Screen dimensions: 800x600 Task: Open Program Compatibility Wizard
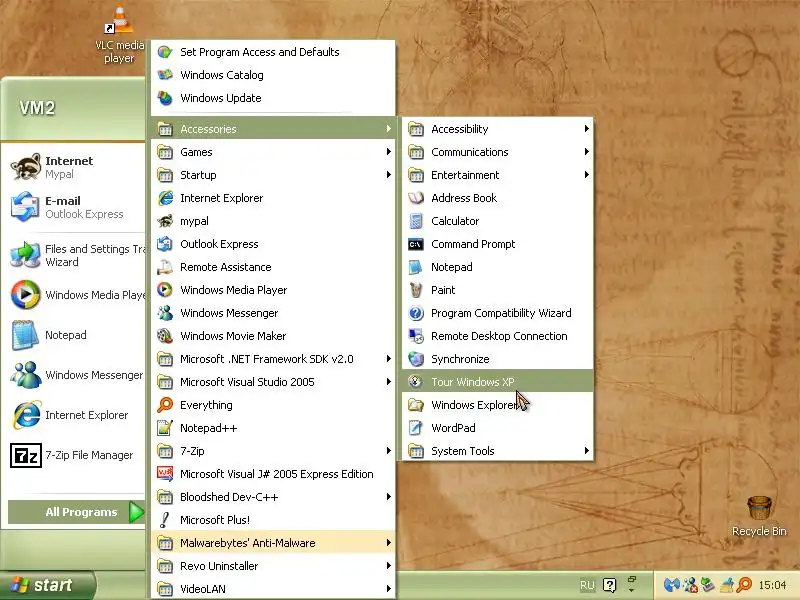coord(497,313)
